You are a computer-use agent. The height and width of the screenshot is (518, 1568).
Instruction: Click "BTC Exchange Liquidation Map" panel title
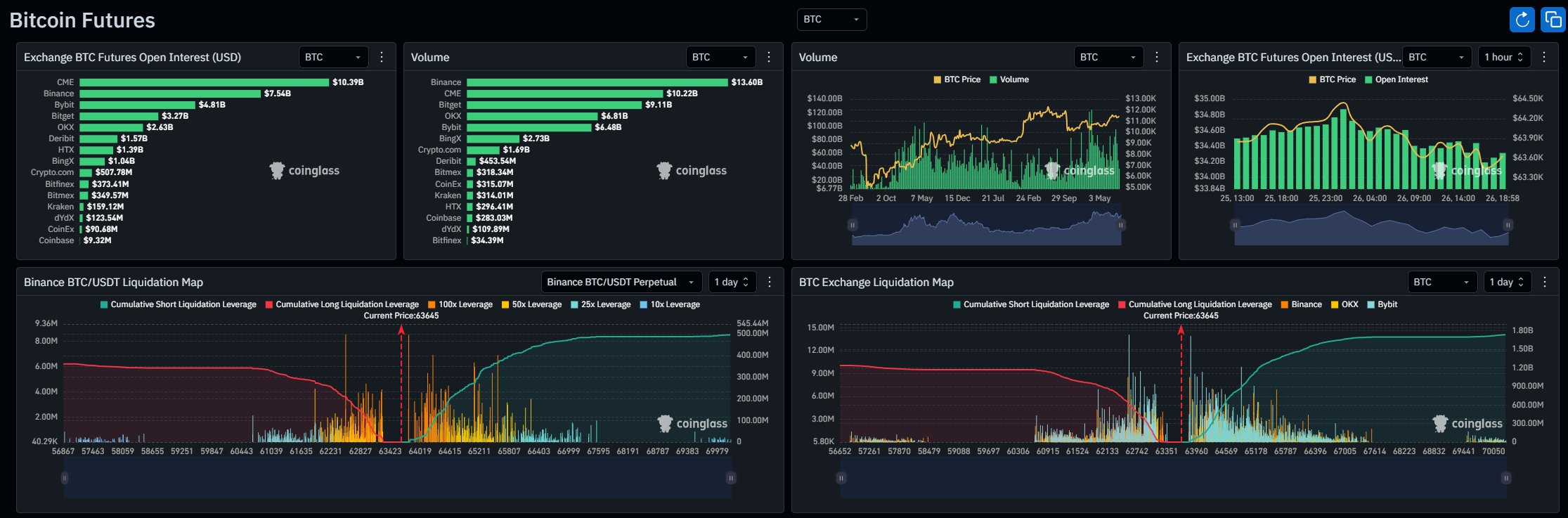pos(876,282)
